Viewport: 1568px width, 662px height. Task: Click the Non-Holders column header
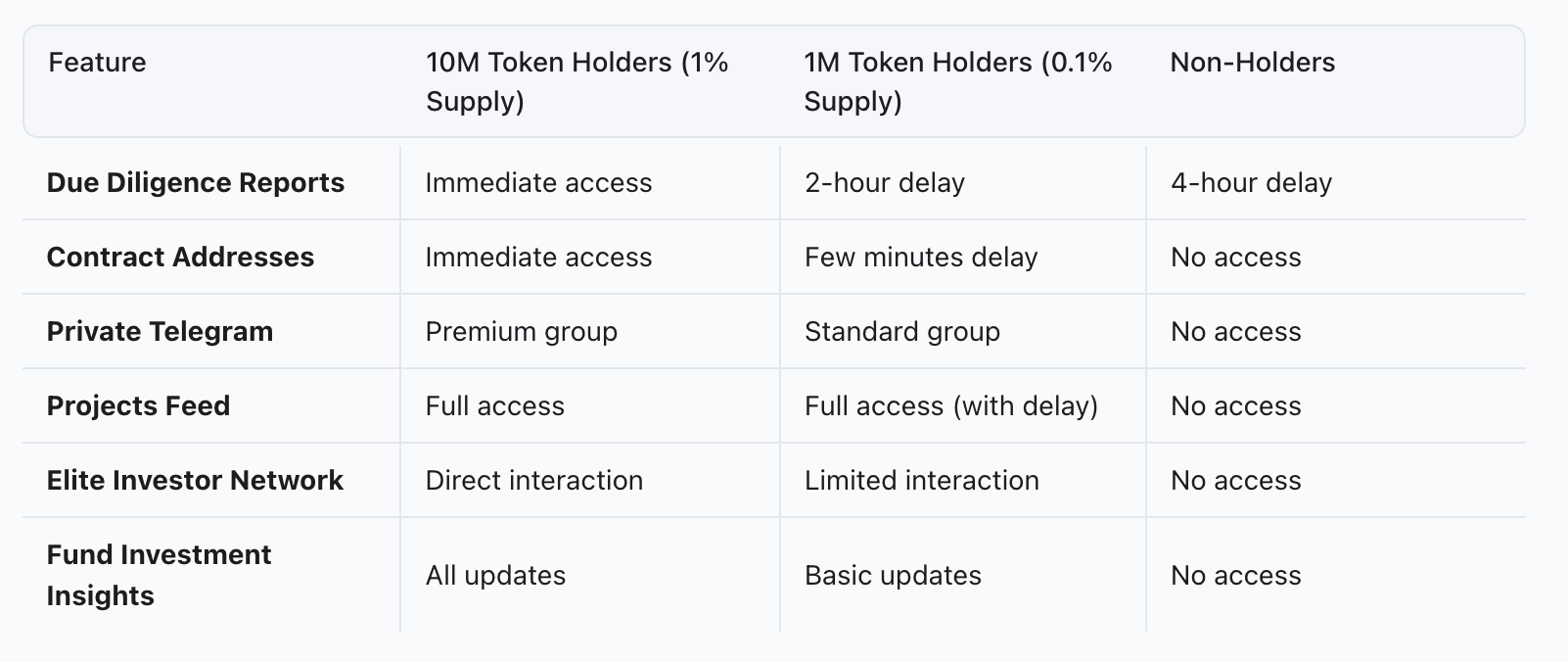coord(1252,63)
